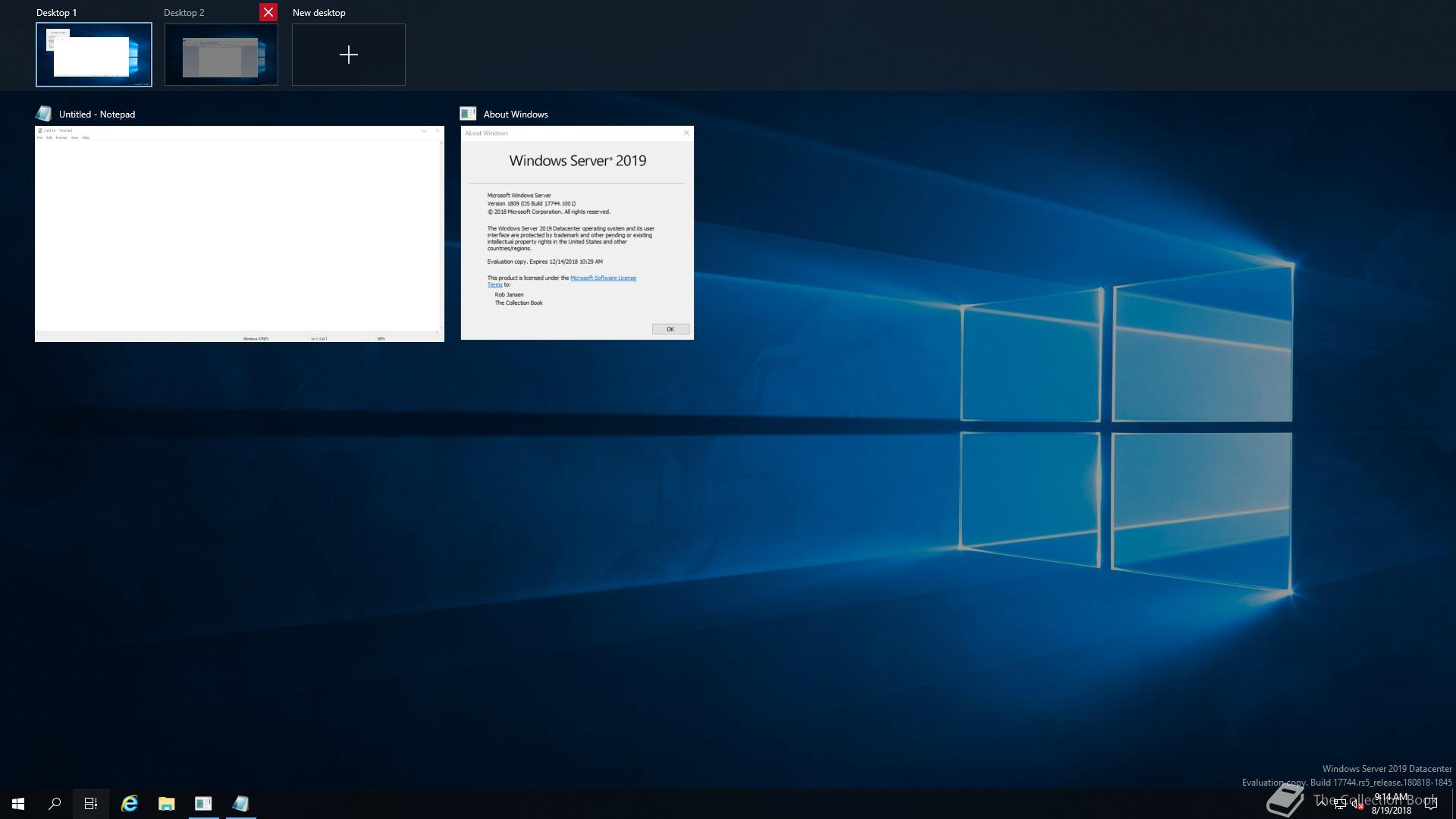Click 'Desktop 1' label

coord(56,13)
